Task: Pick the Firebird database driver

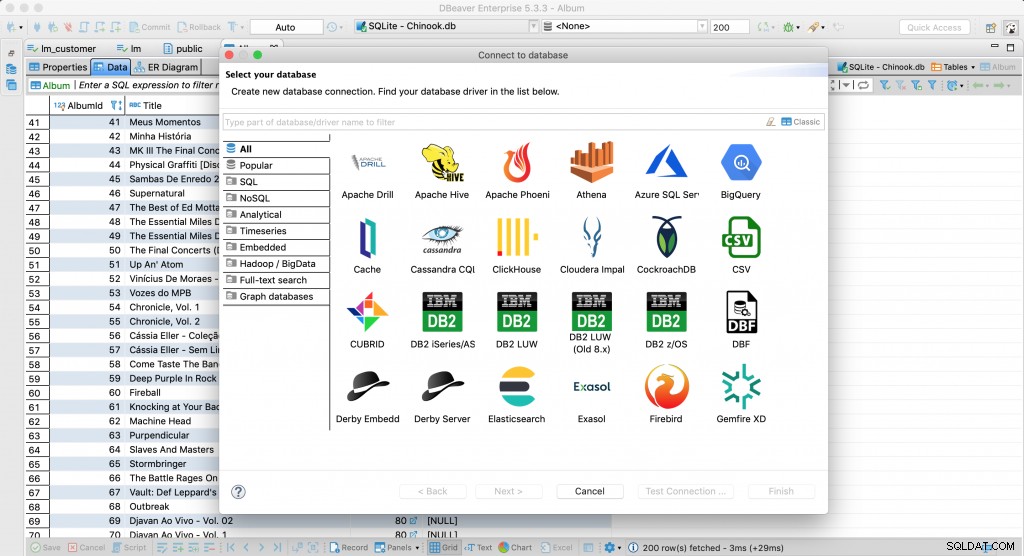Action: coord(666,387)
